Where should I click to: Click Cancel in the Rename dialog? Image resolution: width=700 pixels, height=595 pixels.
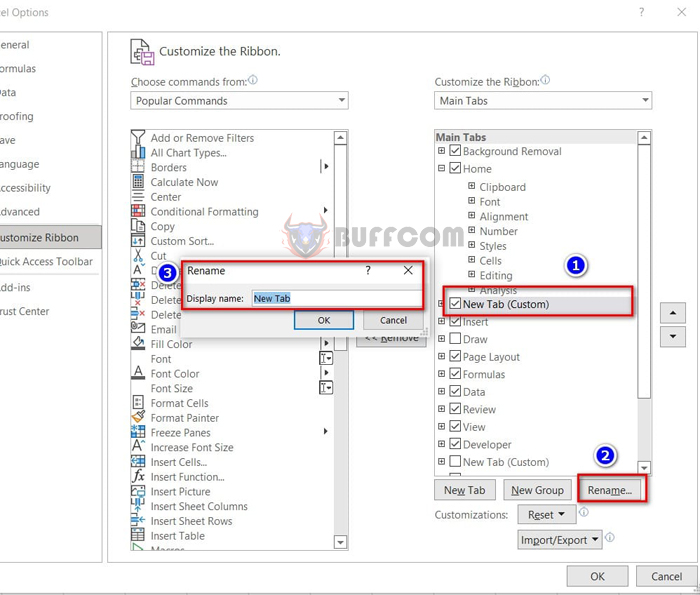coord(393,320)
